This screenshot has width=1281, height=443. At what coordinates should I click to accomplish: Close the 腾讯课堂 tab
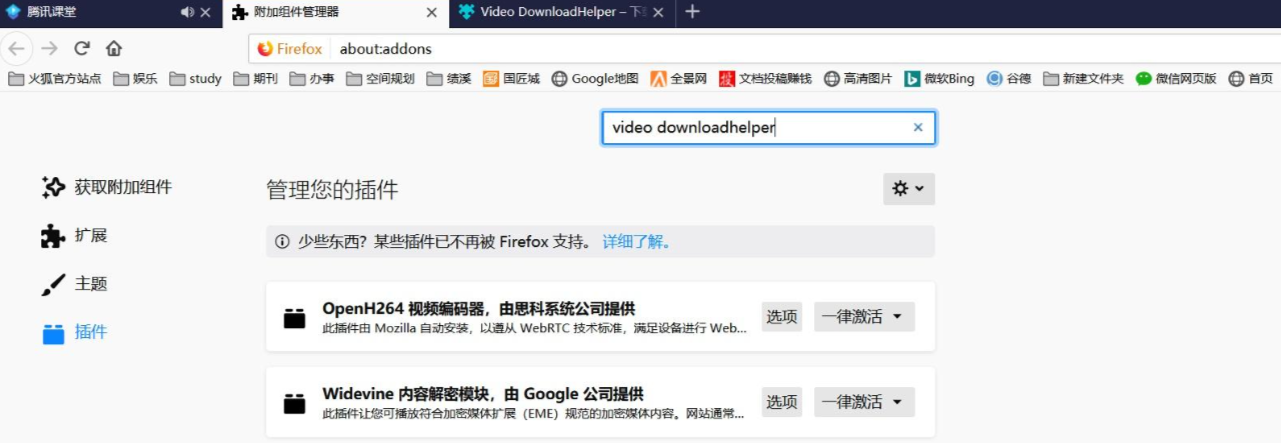pos(206,13)
